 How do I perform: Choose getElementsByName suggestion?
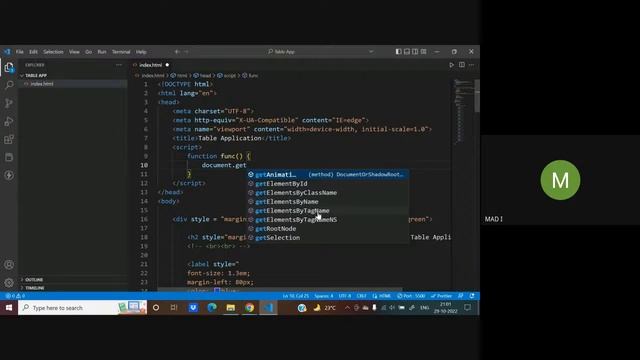(328, 202)
